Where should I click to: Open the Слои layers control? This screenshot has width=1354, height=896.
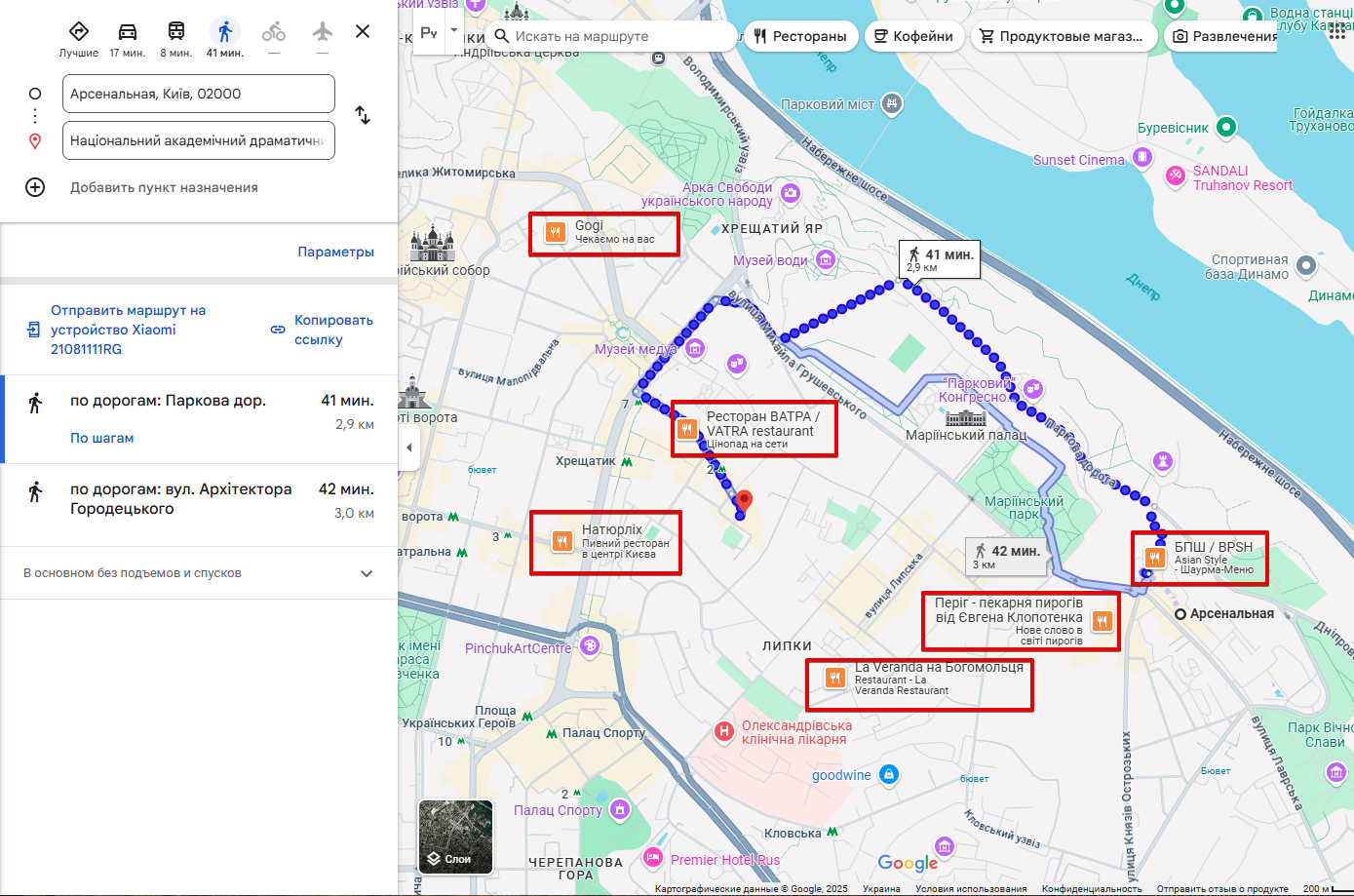click(454, 837)
